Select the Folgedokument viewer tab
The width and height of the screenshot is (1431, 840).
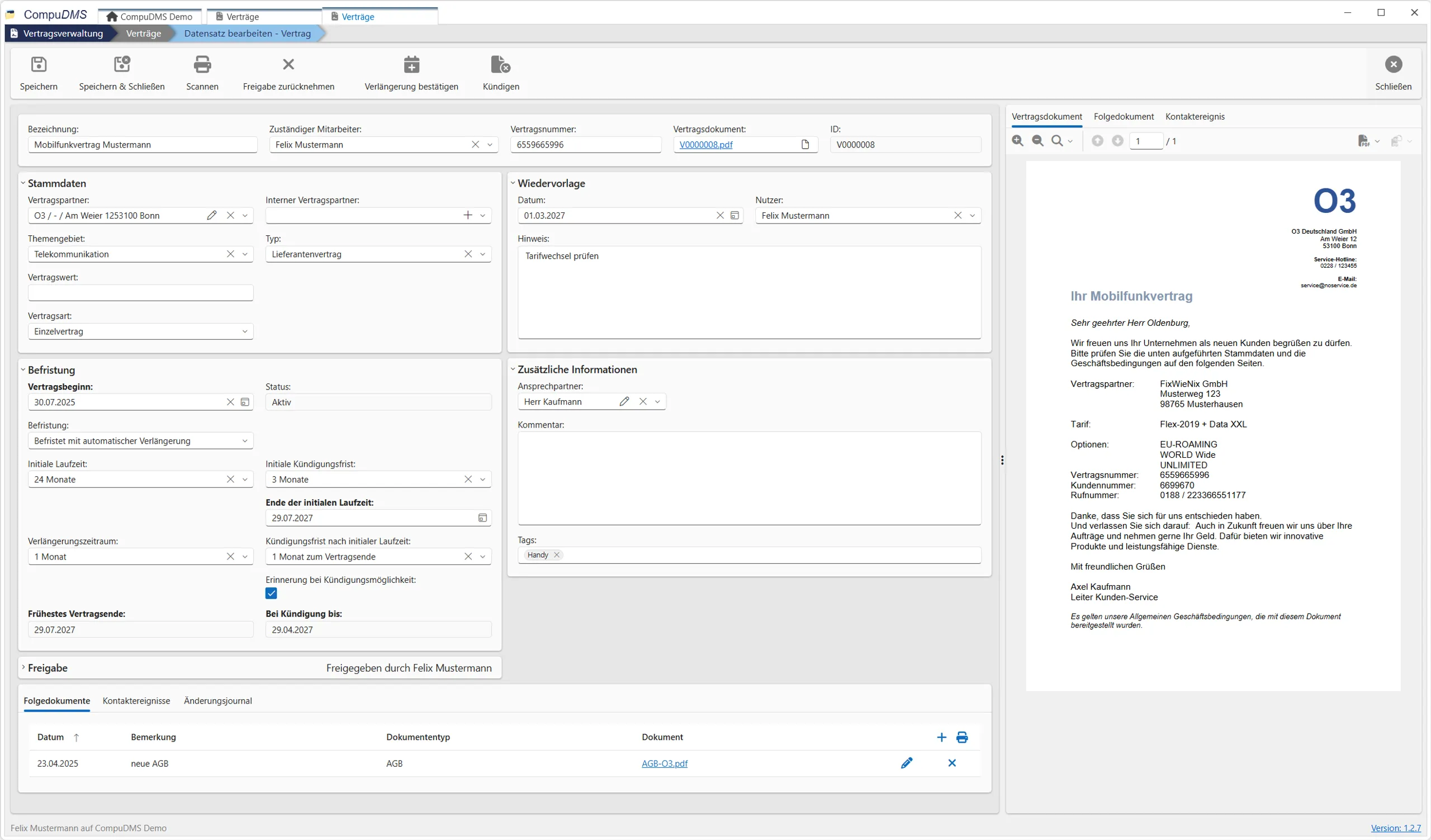[1124, 116]
